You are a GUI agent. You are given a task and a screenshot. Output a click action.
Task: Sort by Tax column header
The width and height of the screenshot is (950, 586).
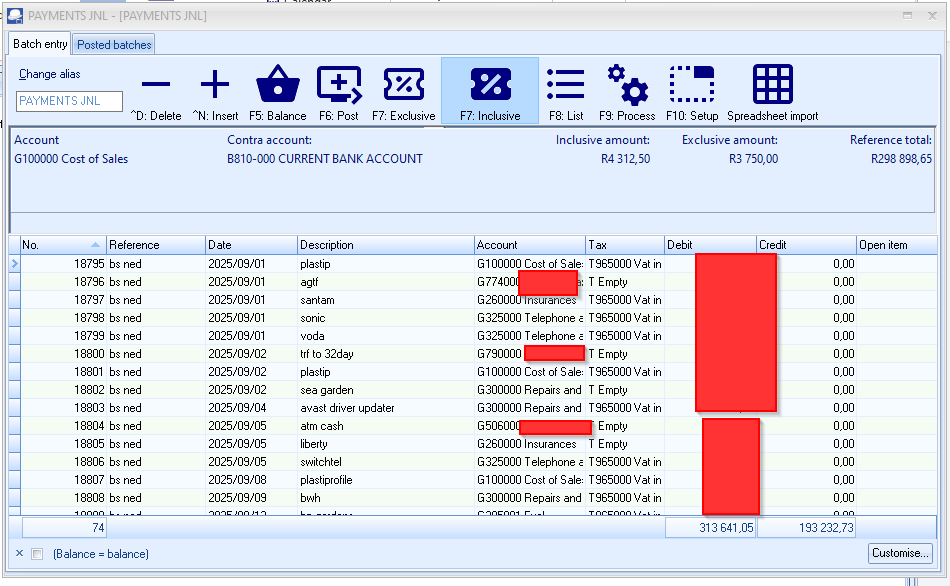click(x=625, y=245)
